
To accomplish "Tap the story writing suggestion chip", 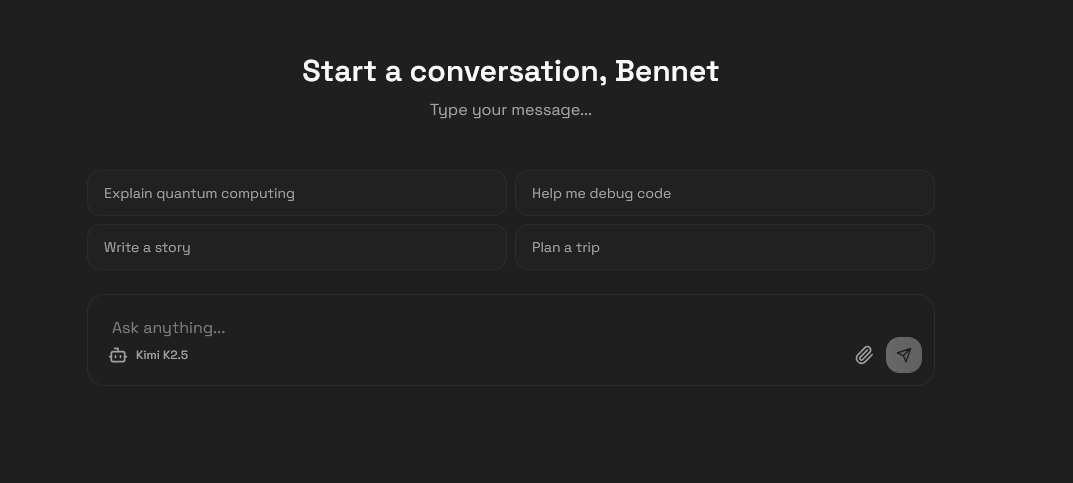I will click(x=297, y=247).
